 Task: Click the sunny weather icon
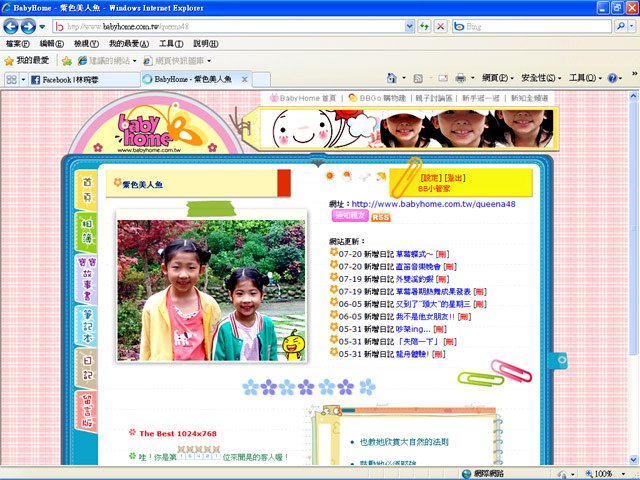pyautogui.click(x=330, y=176)
